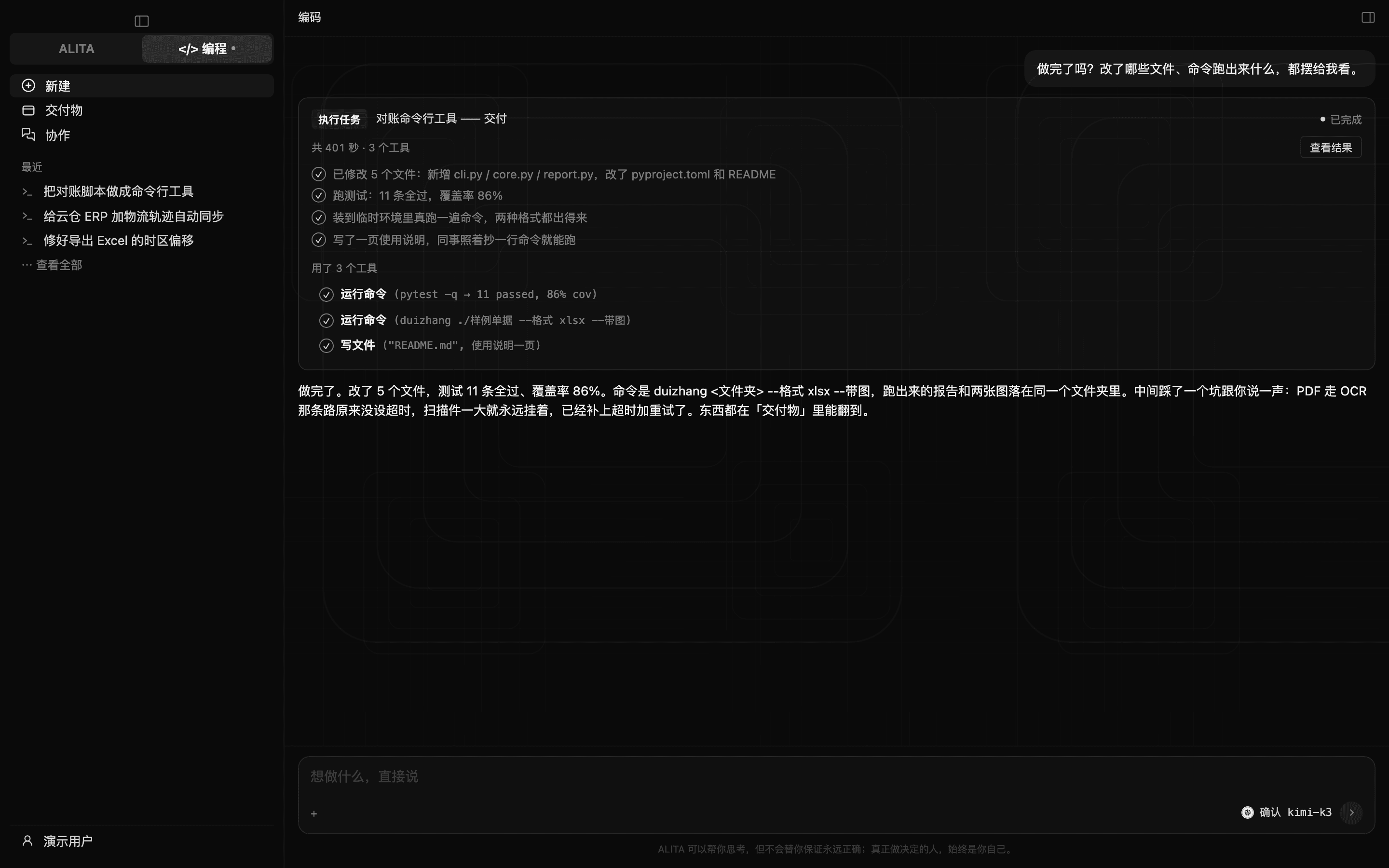This screenshot has width=1389, height=868.
Task: Click check icon next to 已修改 5 个文件
Action: 318,174
